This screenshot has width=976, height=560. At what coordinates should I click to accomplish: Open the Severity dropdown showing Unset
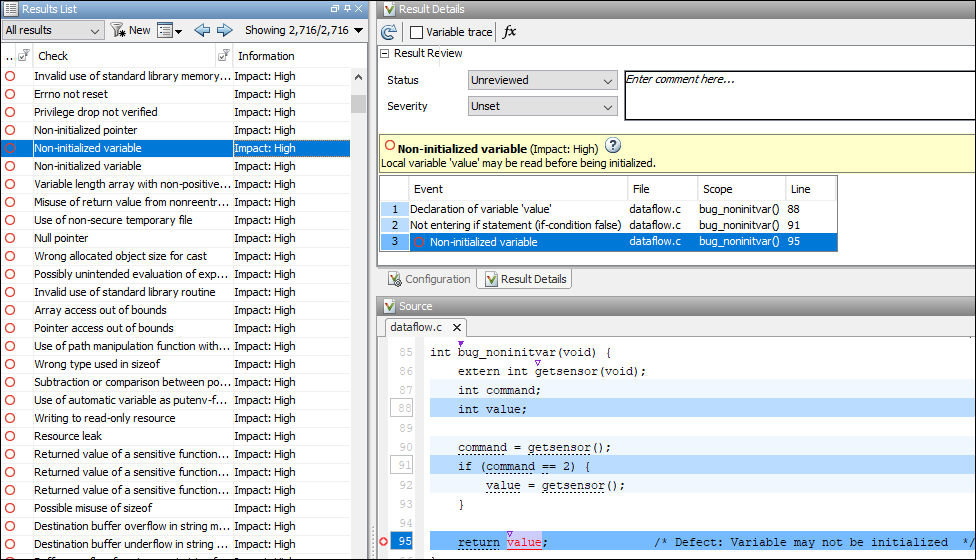click(x=542, y=106)
